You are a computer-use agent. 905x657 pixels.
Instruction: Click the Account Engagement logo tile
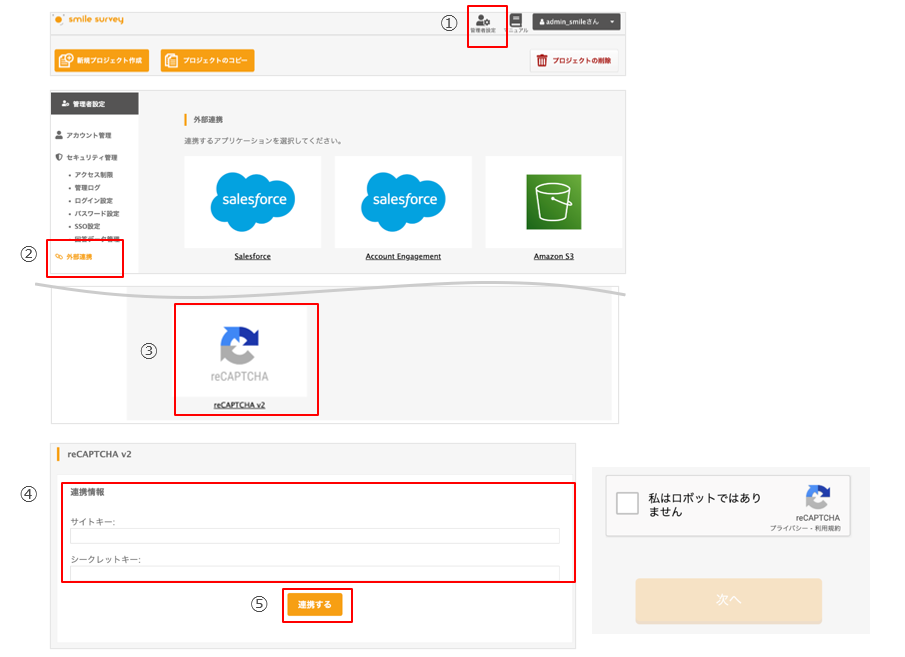click(403, 202)
